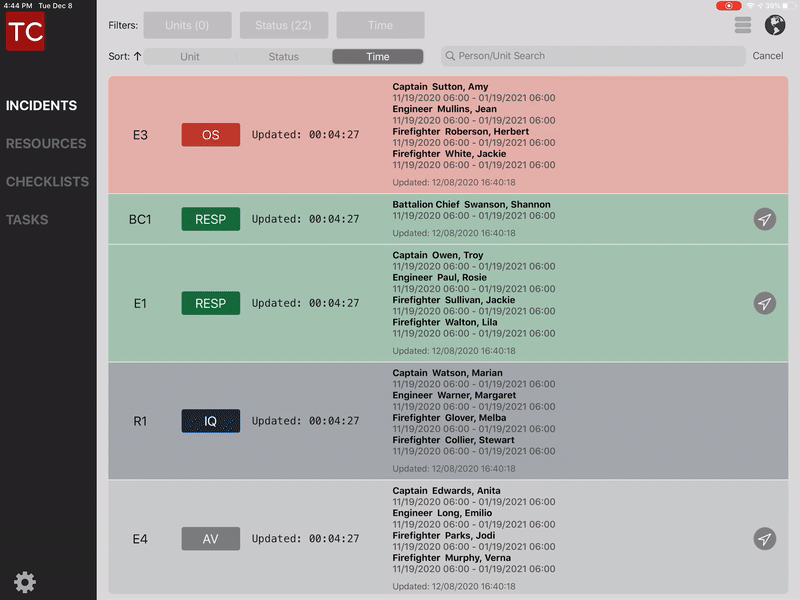
Task: Open the Tasks section
Action: coord(27,220)
